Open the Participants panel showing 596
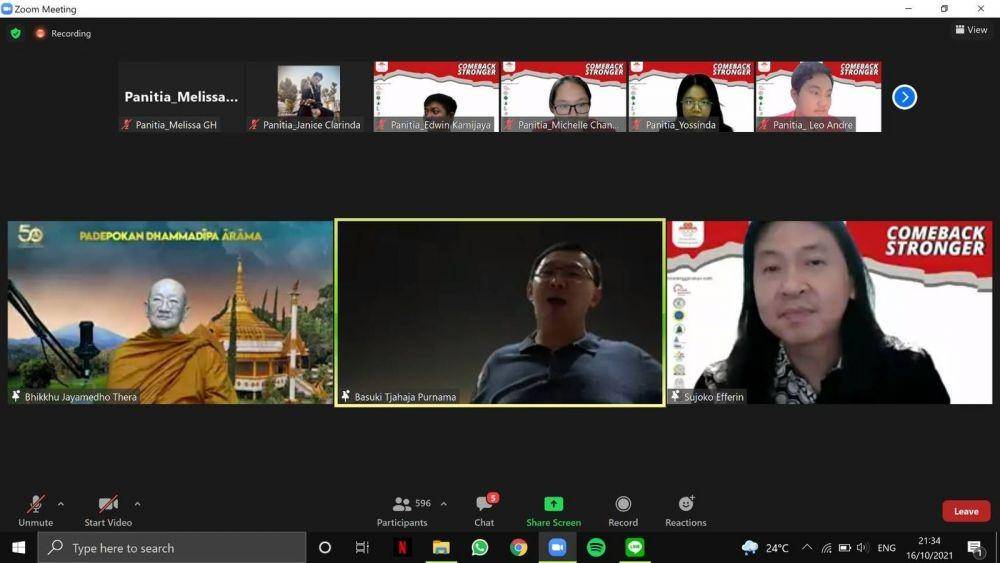The width and height of the screenshot is (1000, 563). (x=402, y=511)
